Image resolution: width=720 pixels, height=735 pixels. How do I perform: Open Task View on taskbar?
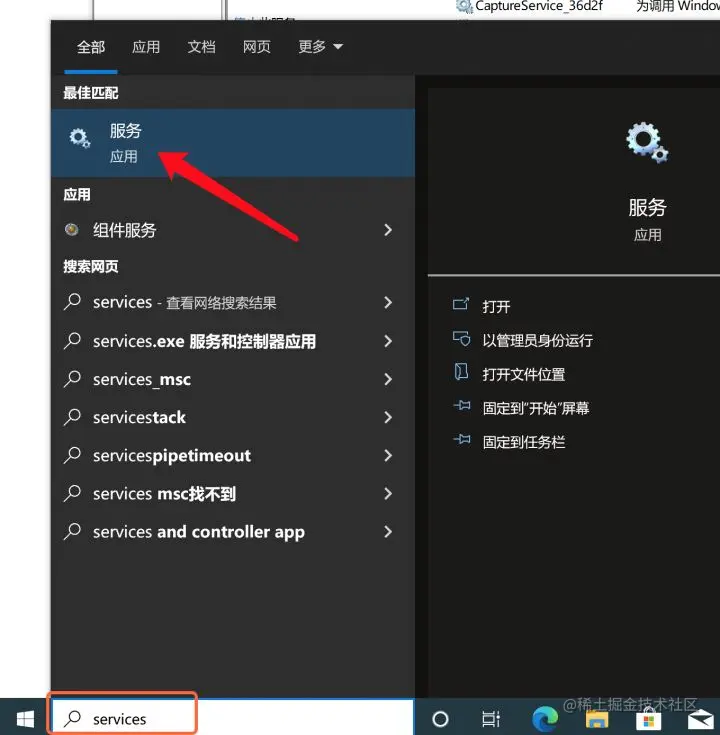(491, 719)
